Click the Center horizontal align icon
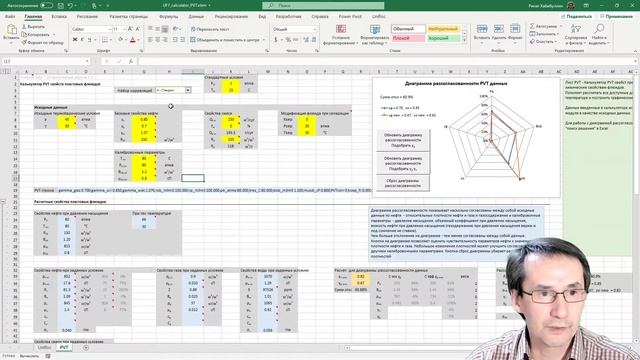640x360 pixels. (x=158, y=40)
